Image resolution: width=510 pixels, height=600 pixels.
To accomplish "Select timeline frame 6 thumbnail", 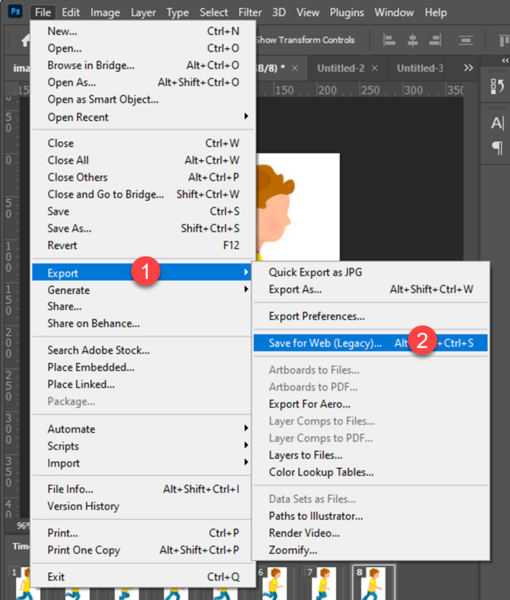I will coord(273,583).
